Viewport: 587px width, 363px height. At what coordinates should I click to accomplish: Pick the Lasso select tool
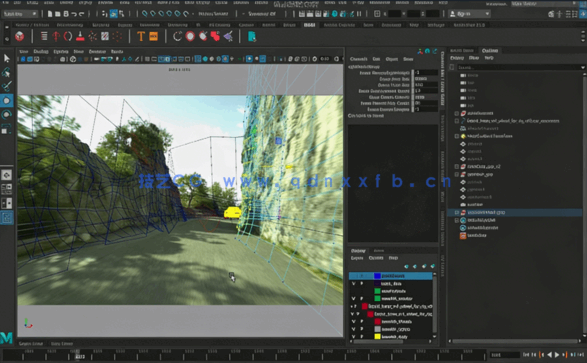tap(7, 72)
